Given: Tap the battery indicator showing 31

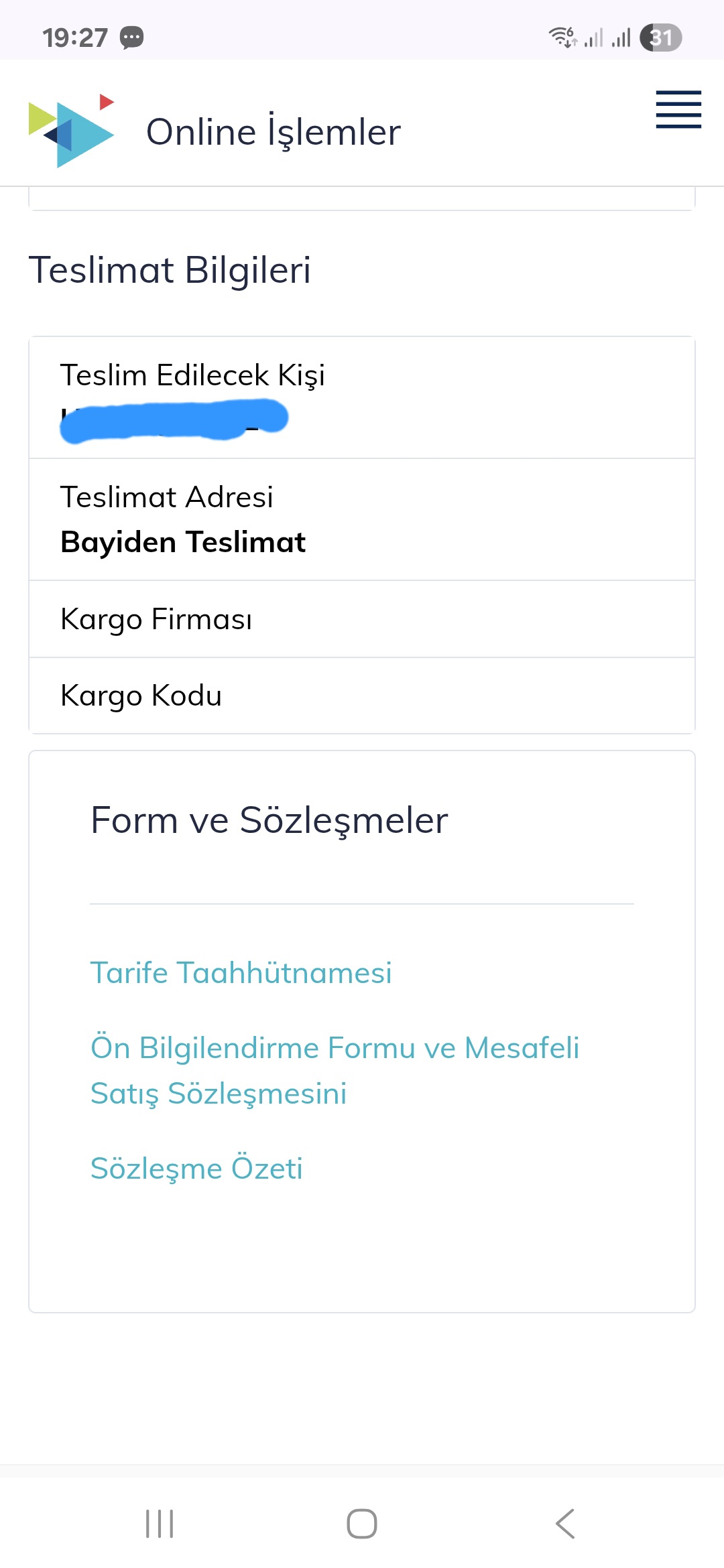Looking at the screenshot, I should tap(660, 38).
